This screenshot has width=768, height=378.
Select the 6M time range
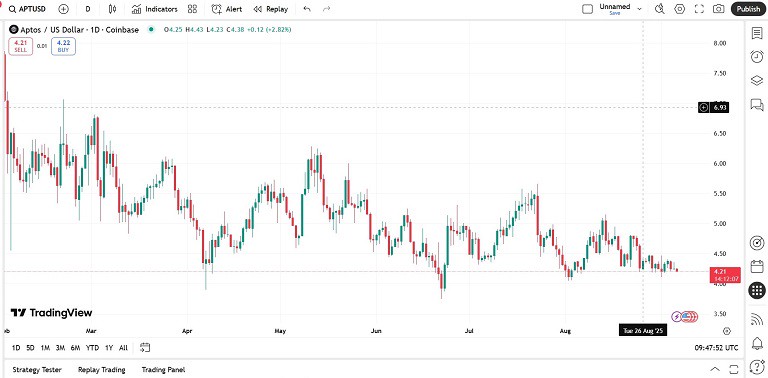pos(75,348)
